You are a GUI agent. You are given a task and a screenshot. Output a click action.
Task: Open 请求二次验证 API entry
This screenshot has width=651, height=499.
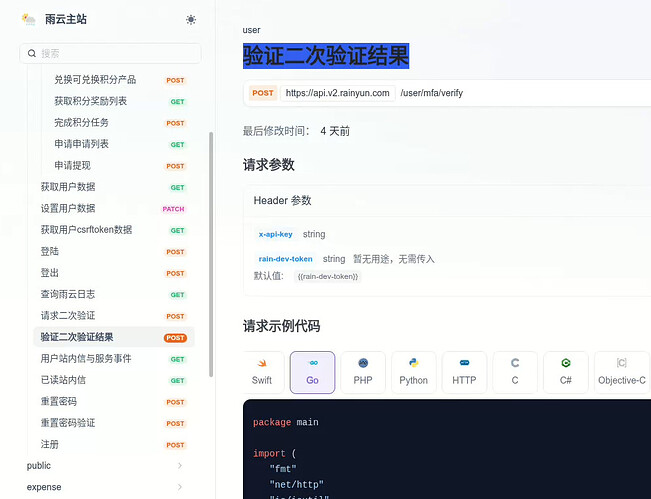[68, 316]
